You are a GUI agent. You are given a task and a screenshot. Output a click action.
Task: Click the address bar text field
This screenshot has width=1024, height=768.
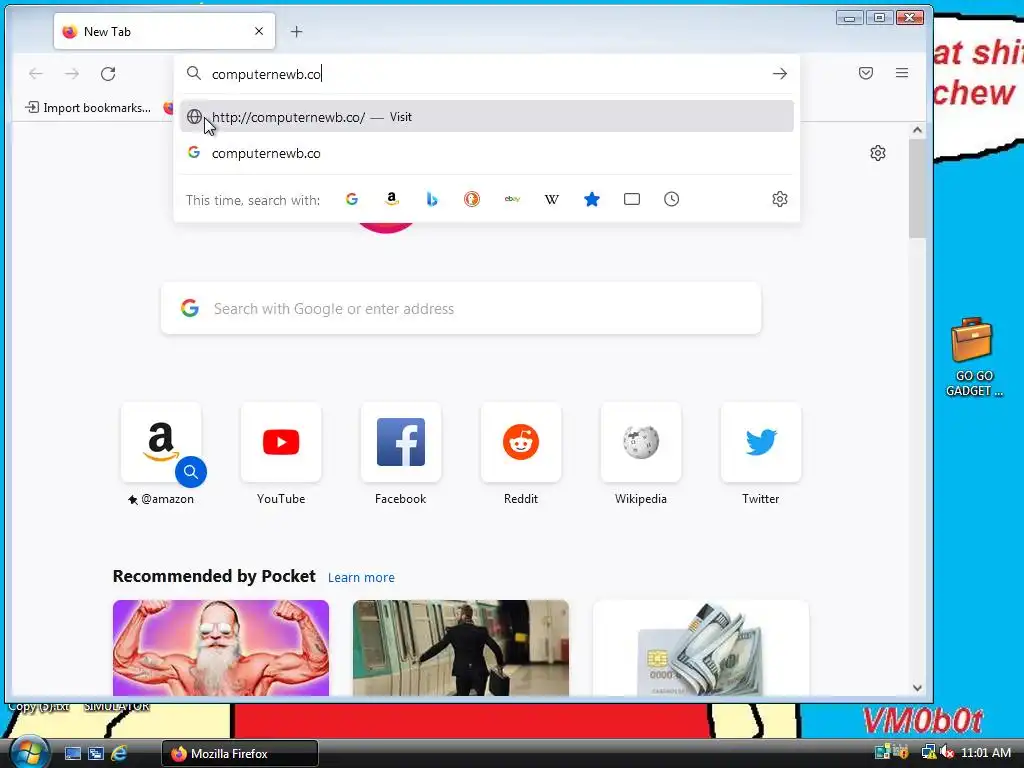[487, 74]
